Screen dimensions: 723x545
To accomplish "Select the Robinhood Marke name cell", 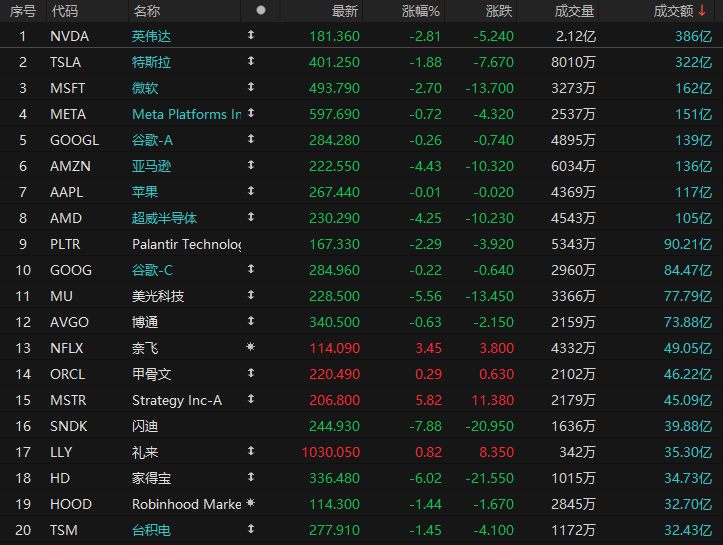I will point(186,504).
